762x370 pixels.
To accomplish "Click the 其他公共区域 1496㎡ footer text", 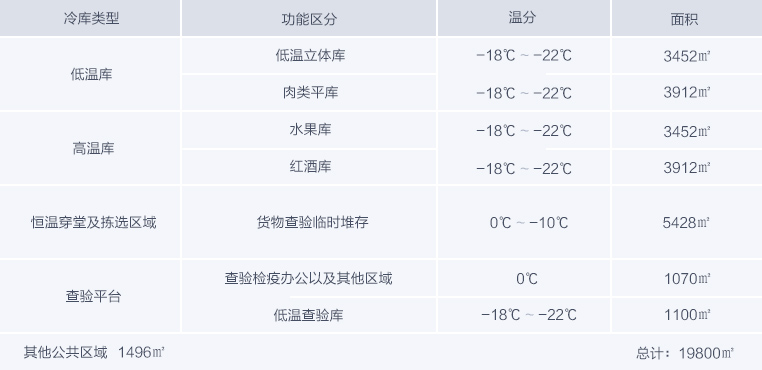I will (94, 352).
